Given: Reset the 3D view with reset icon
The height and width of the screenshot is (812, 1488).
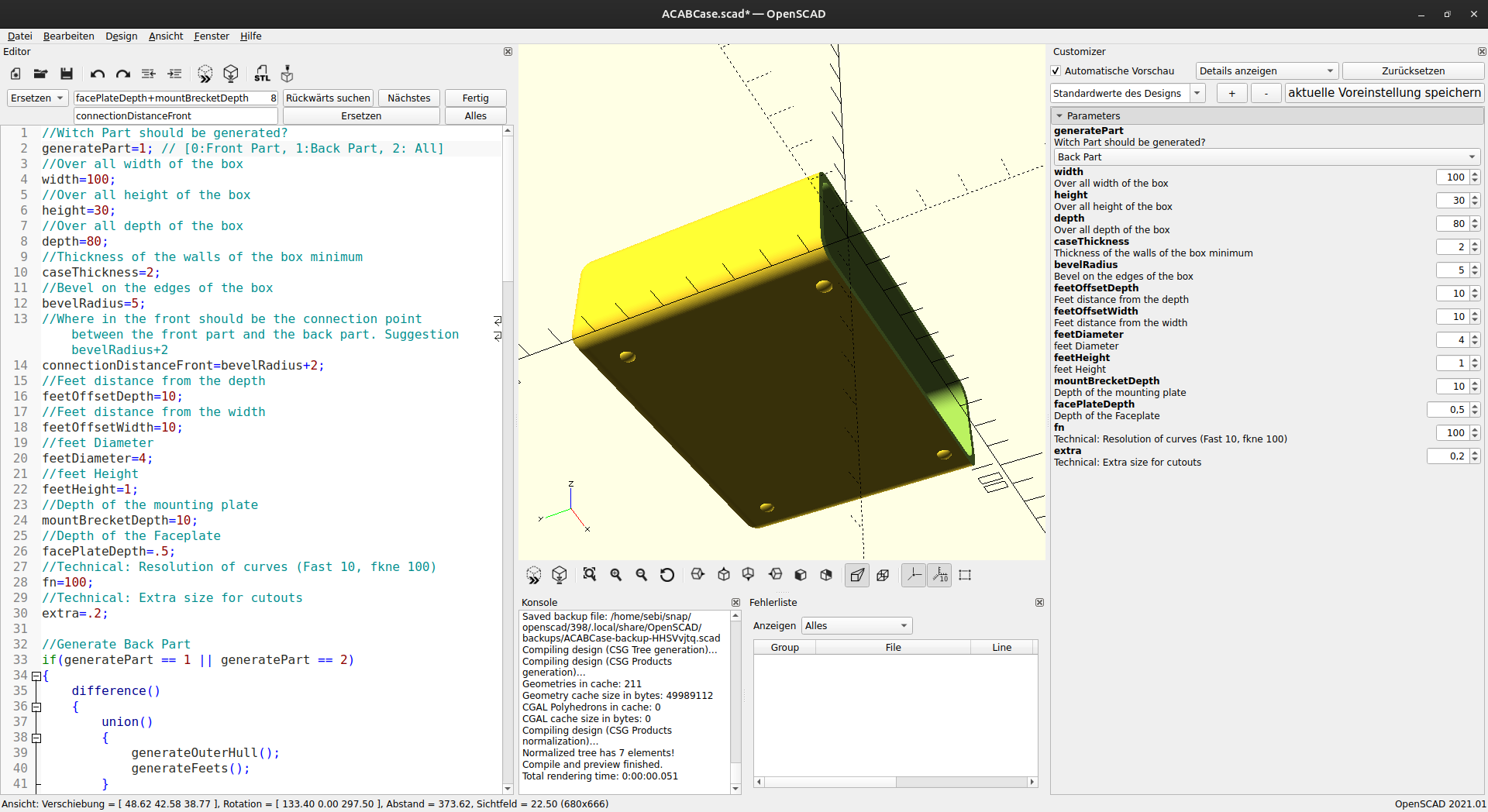Looking at the screenshot, I should point(666,575).
